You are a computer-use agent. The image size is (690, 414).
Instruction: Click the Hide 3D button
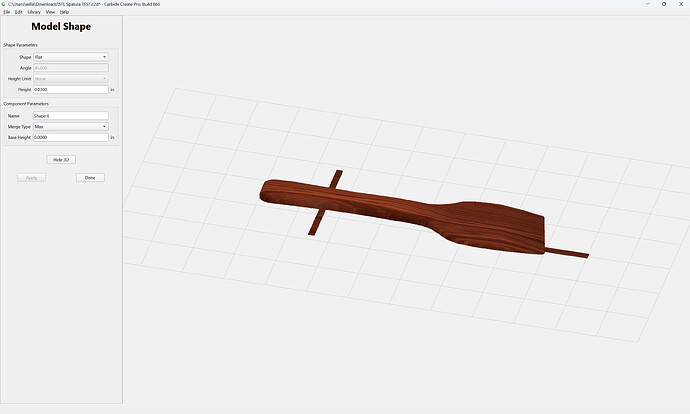tap(61, 160)
